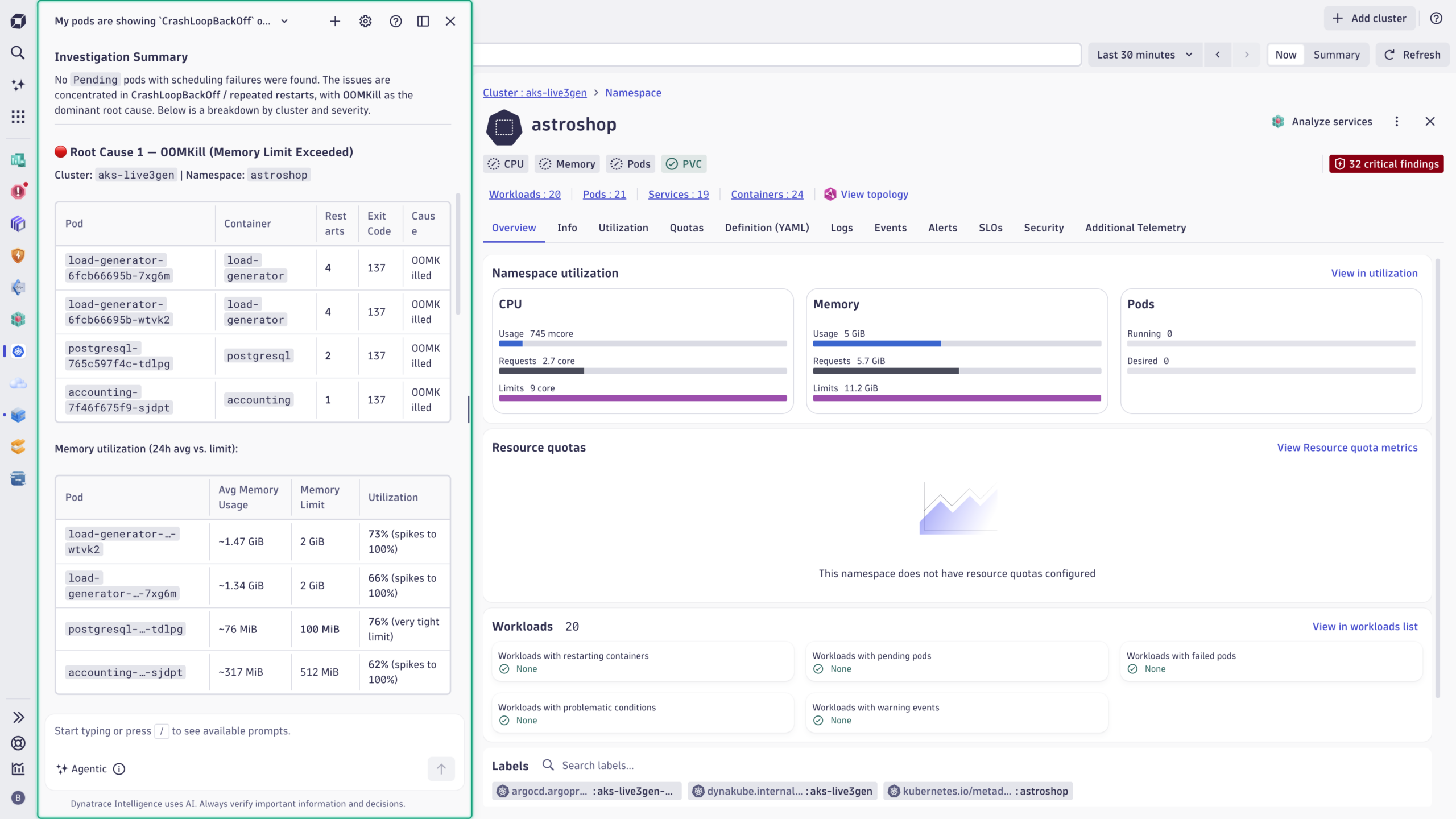Open 32 critical findings badge
The width and height of the screenshot is (1456, 819).
[x=1386, y=164]
